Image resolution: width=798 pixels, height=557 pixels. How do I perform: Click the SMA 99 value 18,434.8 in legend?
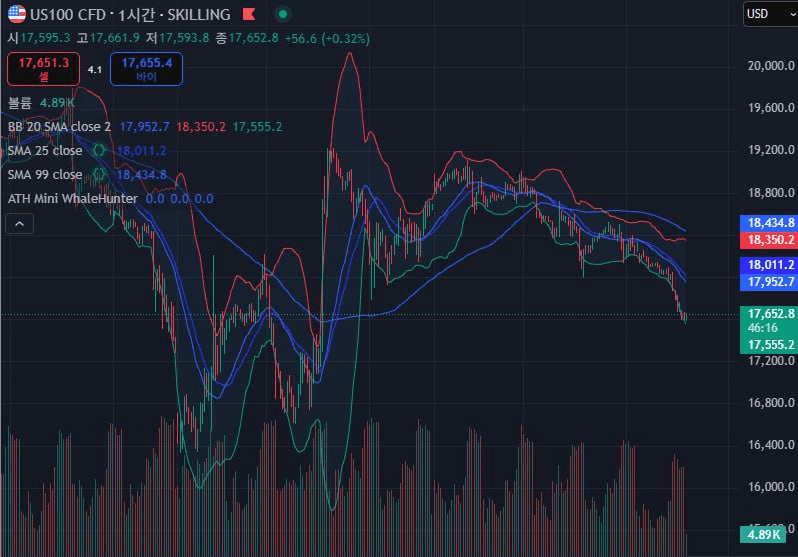(142, 174)
